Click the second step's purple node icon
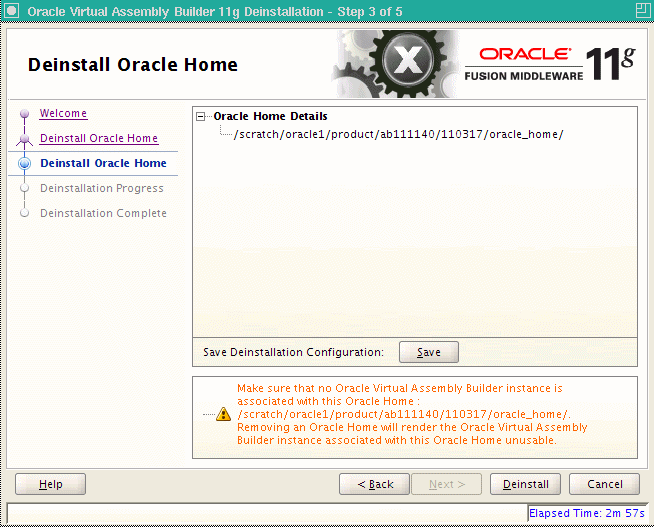The height and width of the screenshot is (527, 654). click(25, 140)
